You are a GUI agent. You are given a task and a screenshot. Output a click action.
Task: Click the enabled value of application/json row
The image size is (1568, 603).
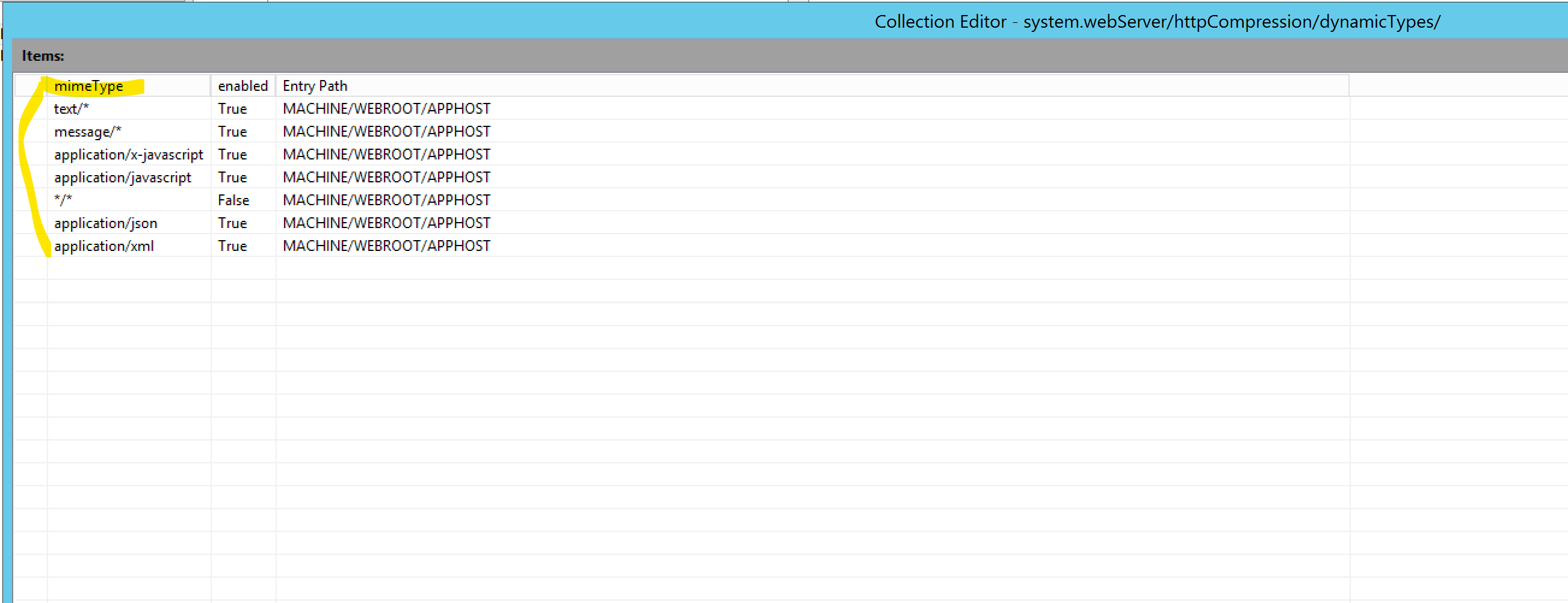pyautogui.click(x=232, y=223)
